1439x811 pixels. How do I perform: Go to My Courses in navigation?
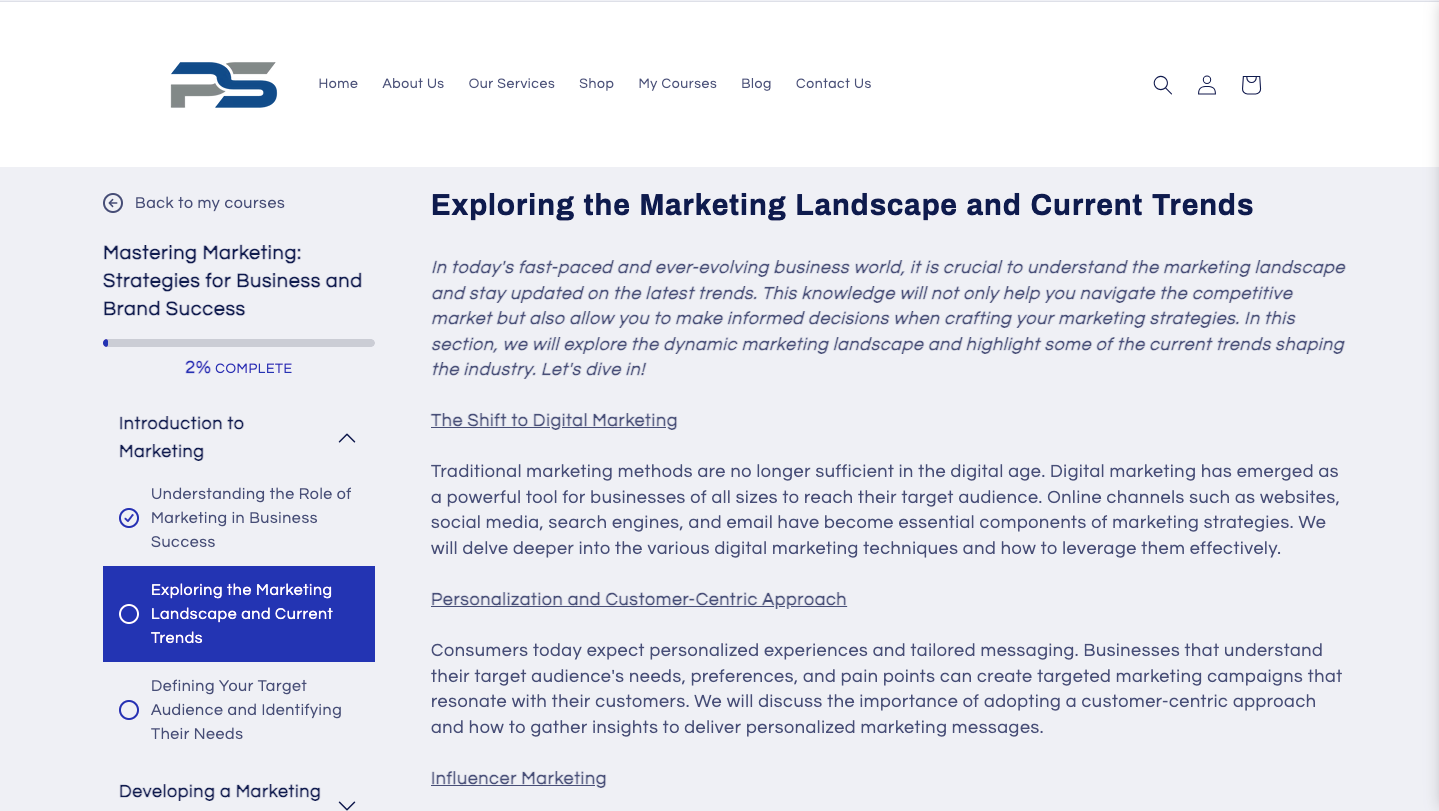pyautogui.click(x=677, y=84)
